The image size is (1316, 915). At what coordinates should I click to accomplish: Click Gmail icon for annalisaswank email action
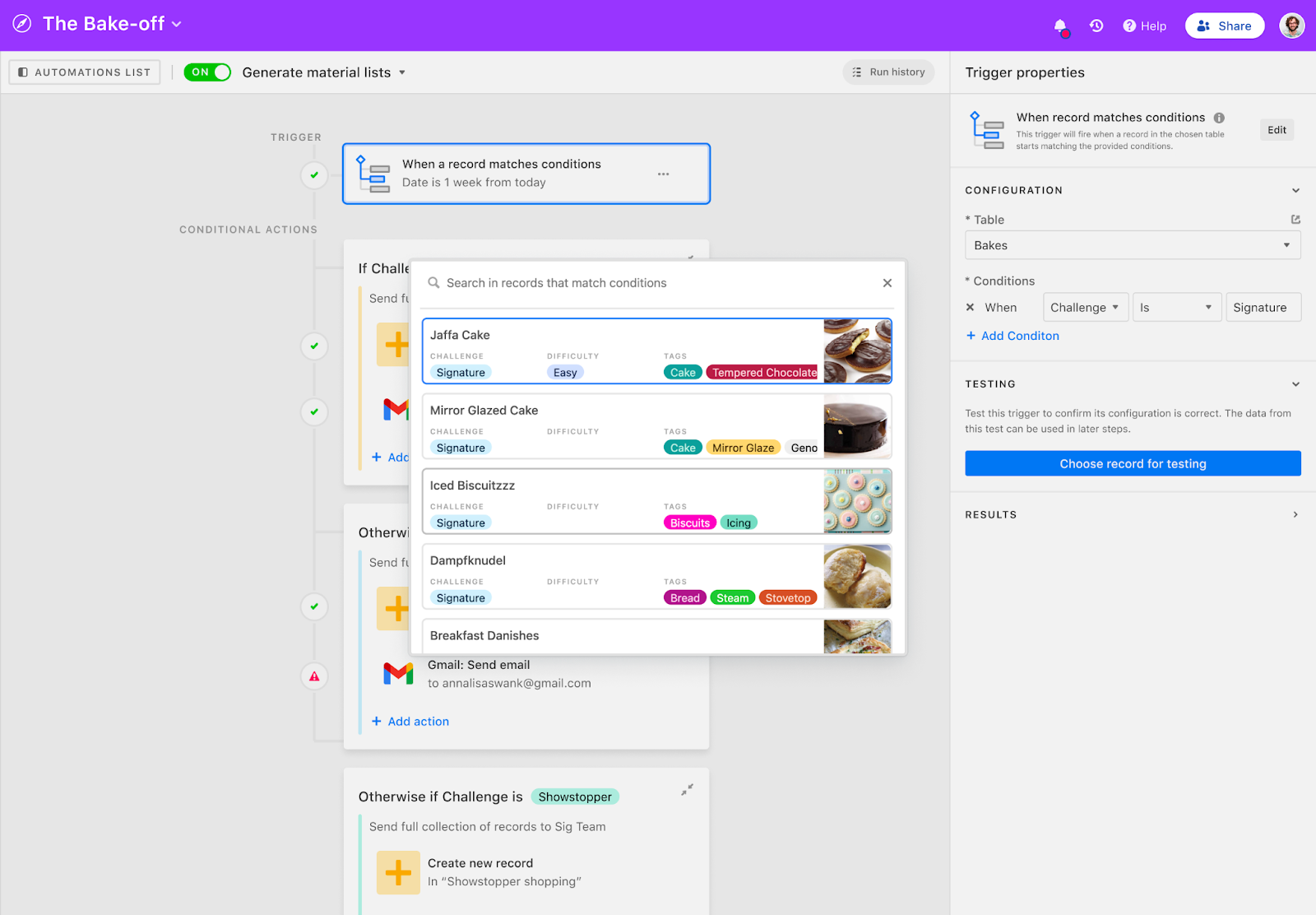coord(398,674)
